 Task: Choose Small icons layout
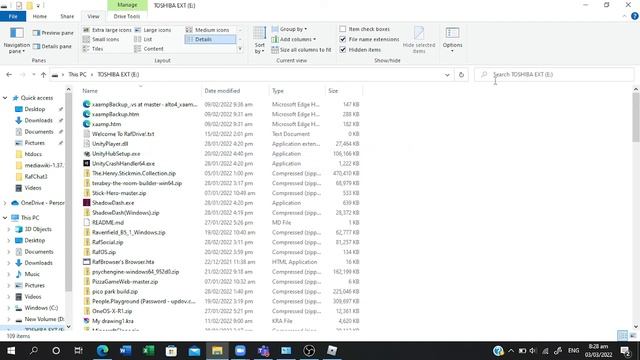(x=101, y=39)
